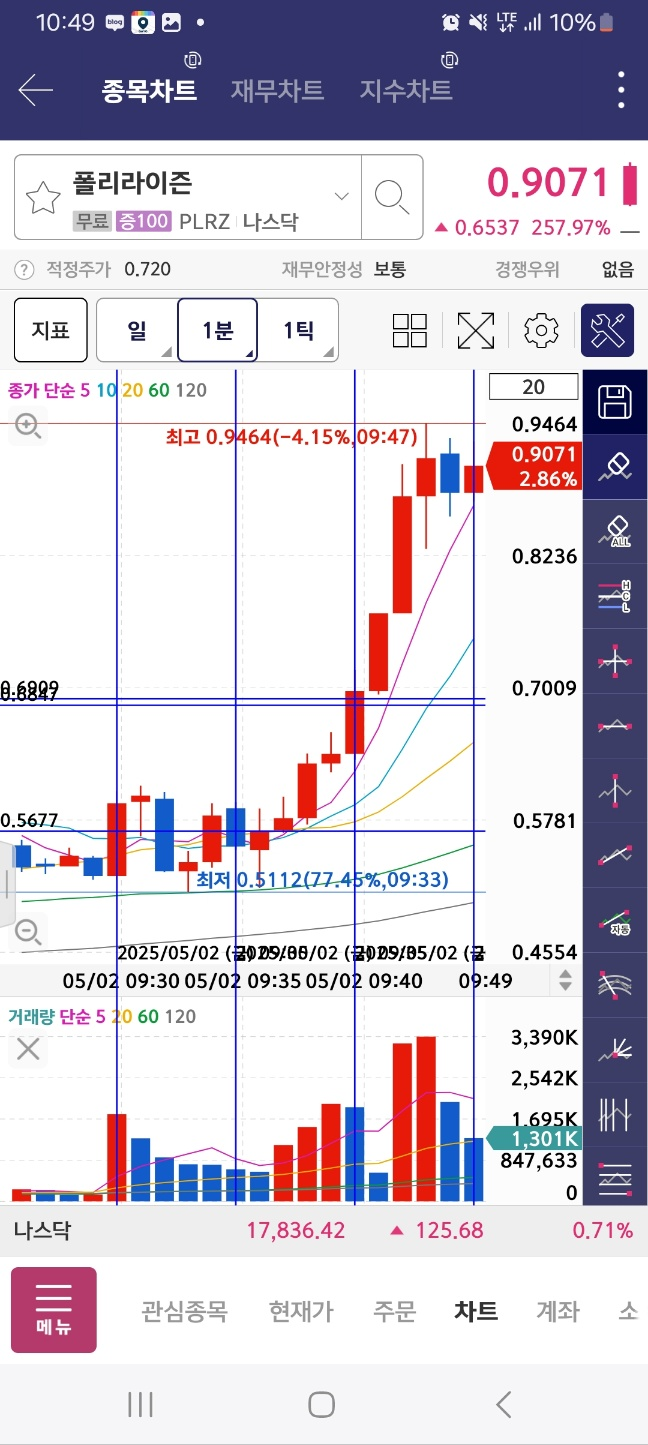Open the multi-chart grid layout icon

coord(410,330)
